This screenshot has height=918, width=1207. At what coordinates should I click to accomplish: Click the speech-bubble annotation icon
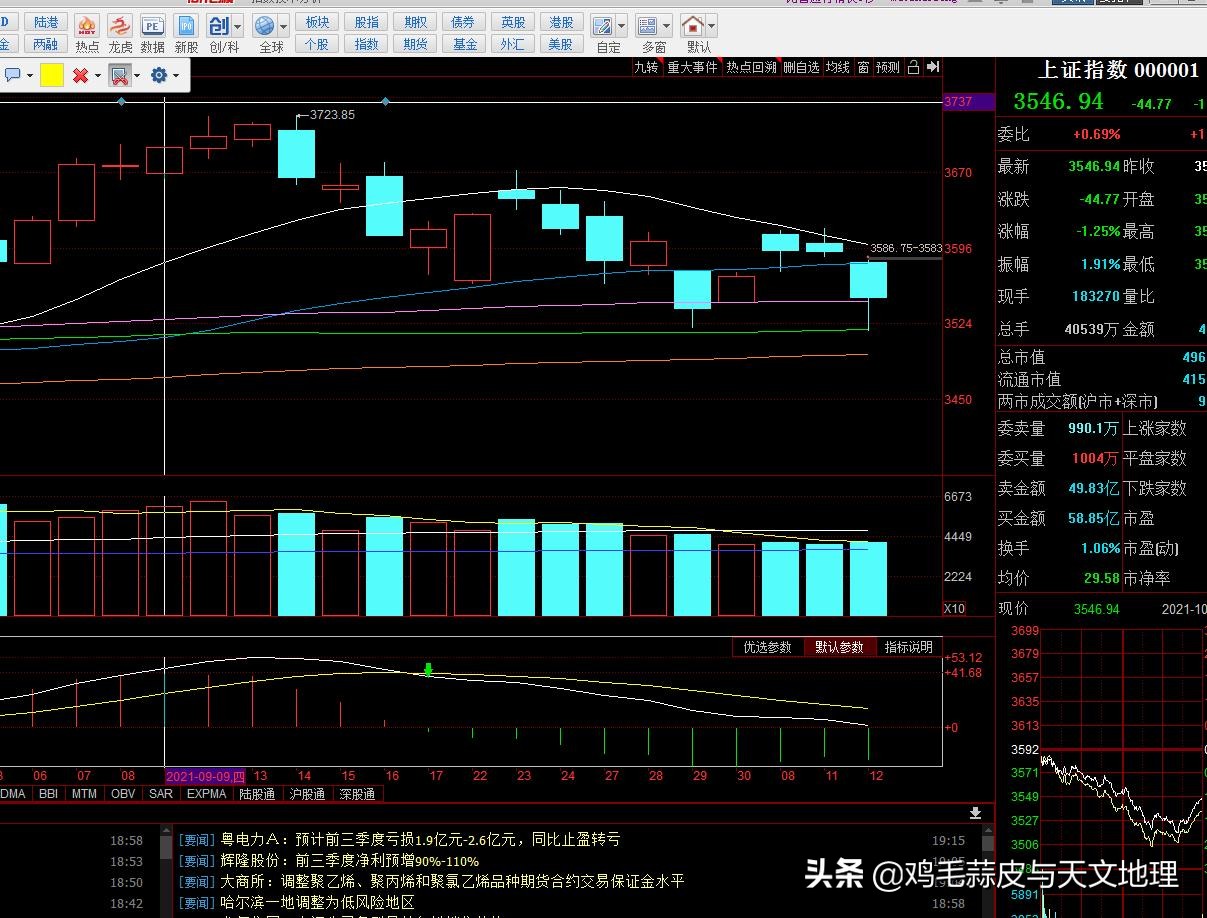click(x=13, y=73)
